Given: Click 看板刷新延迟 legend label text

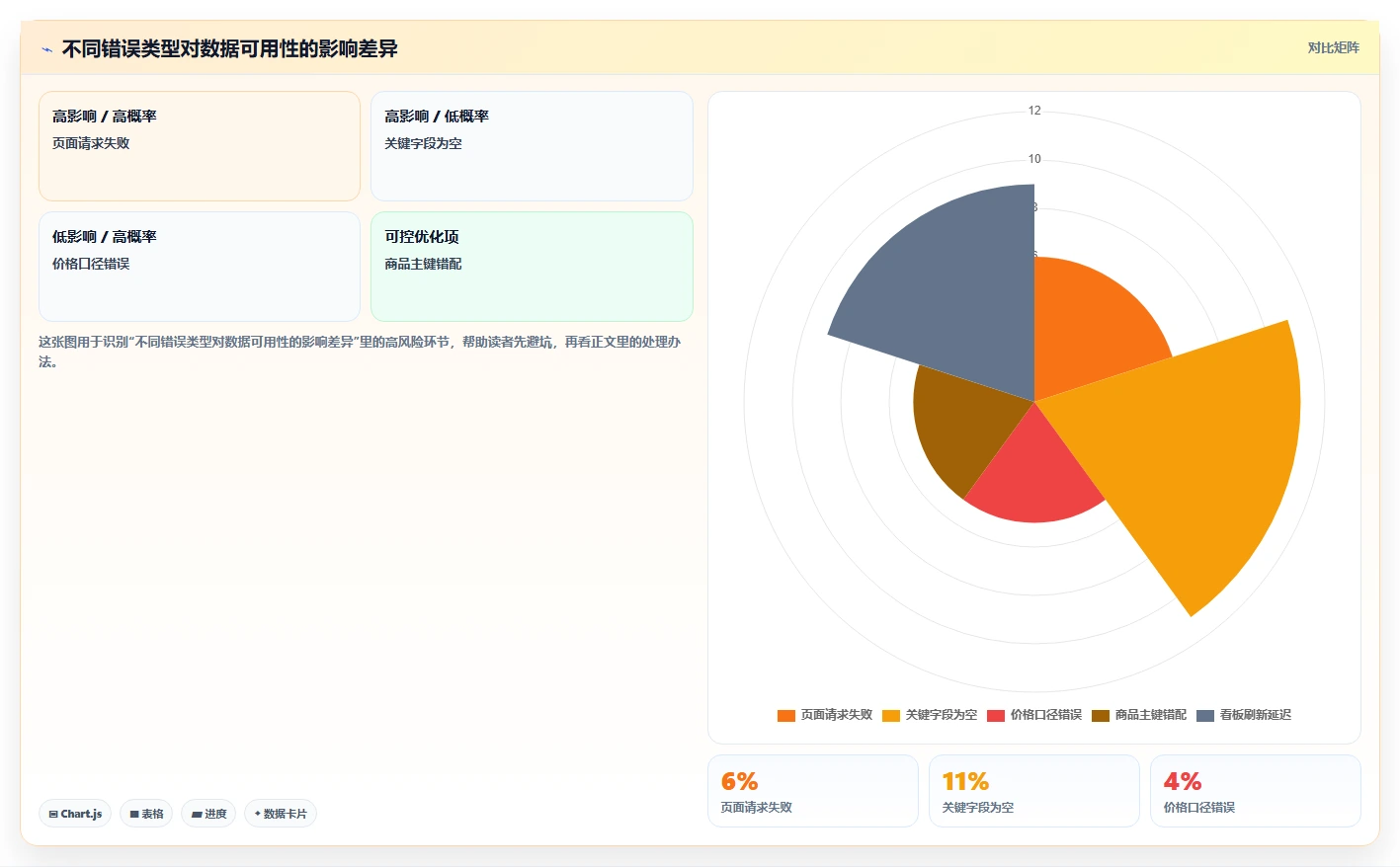Looking at the screenshot, I should pos(1256,715).
